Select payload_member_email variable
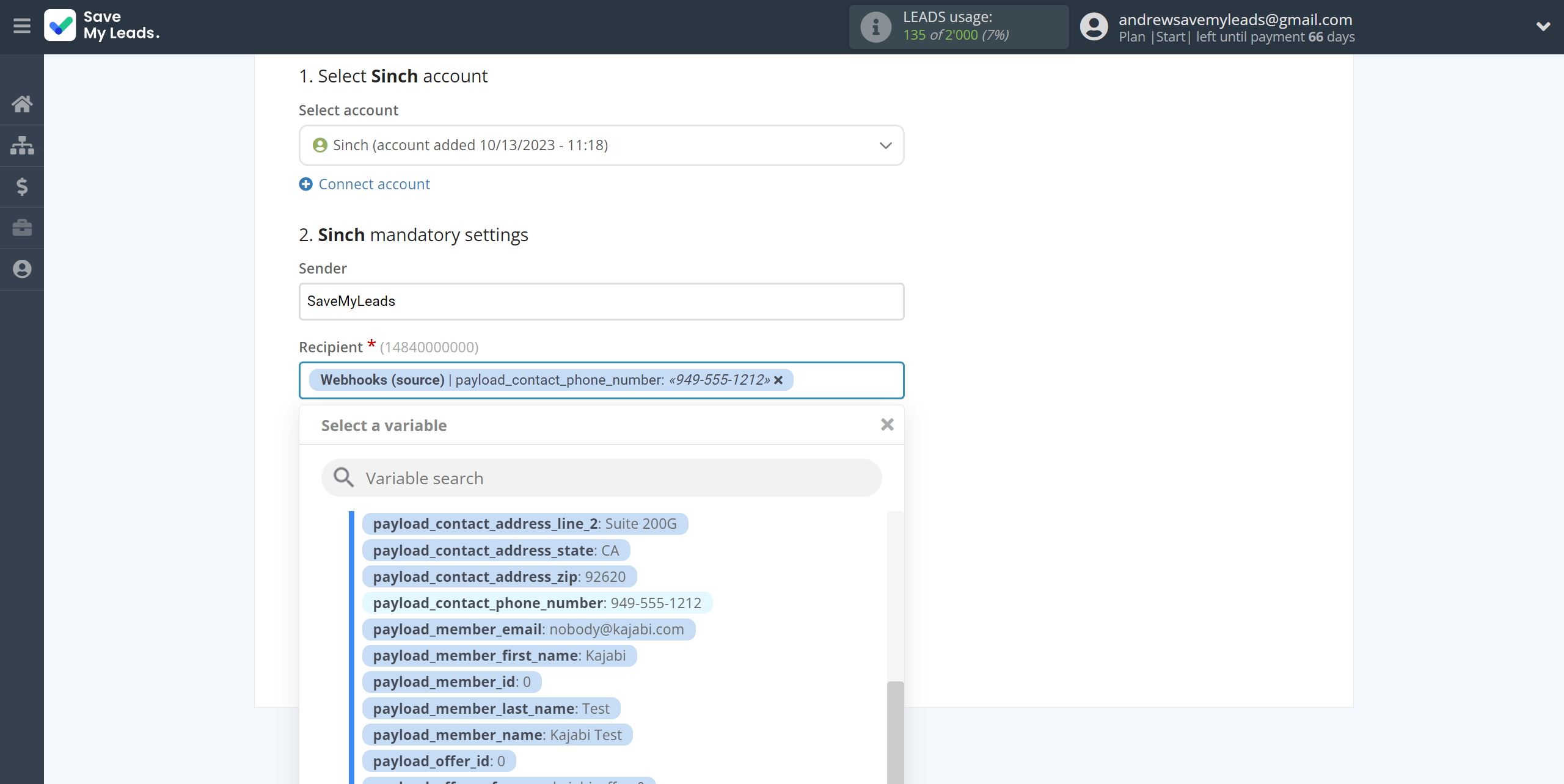 click(x=528, y=630)
